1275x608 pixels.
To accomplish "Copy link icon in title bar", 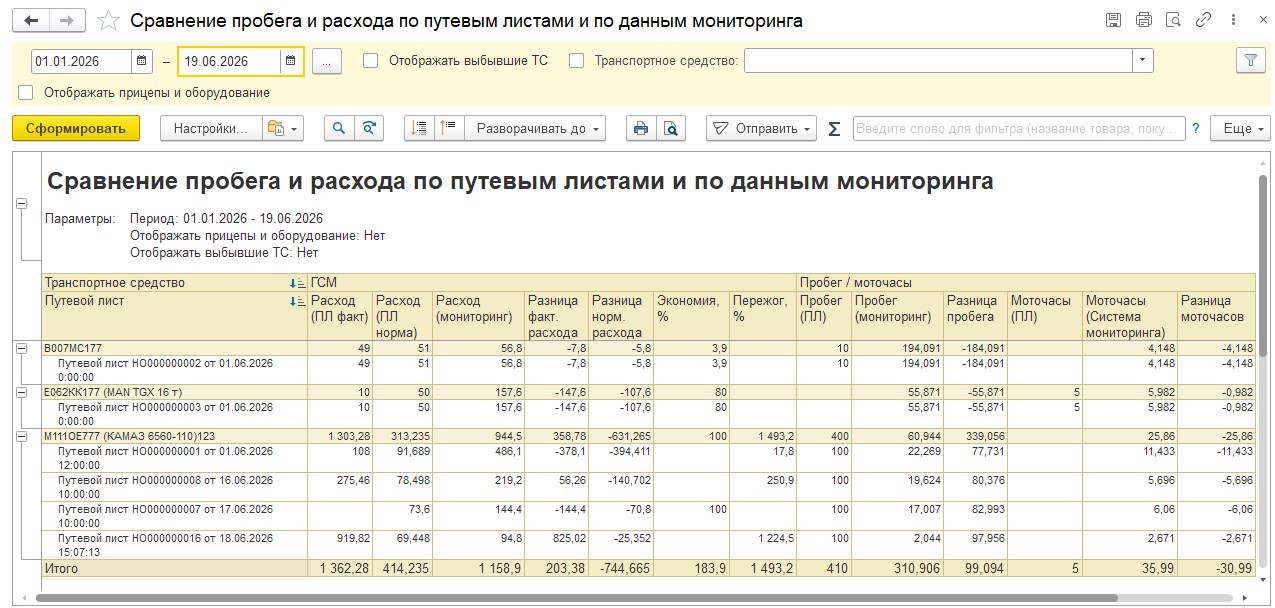I will tap(1204, 20).
